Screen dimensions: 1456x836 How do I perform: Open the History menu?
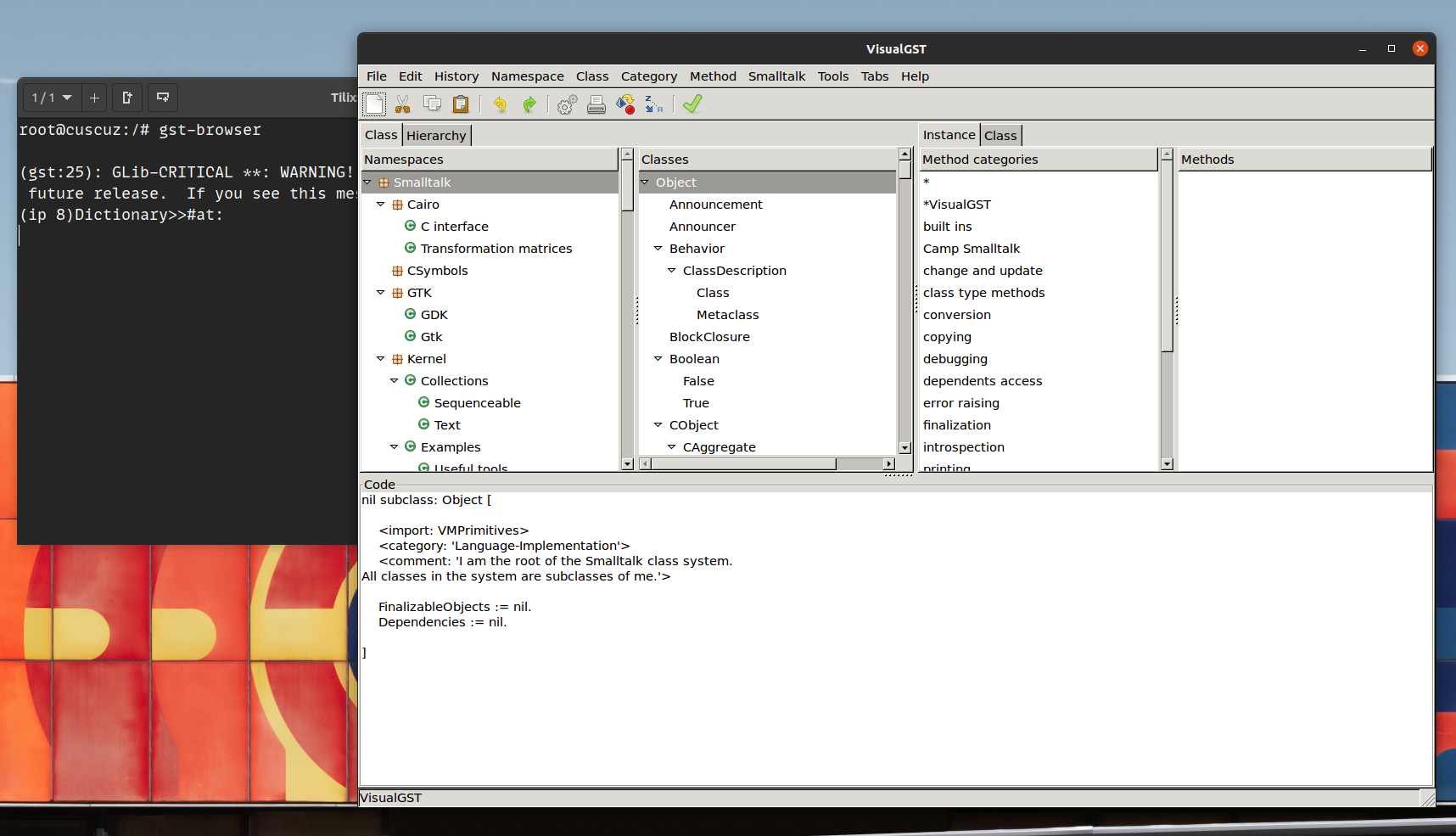pyautogui.click(x=456, y=76)
